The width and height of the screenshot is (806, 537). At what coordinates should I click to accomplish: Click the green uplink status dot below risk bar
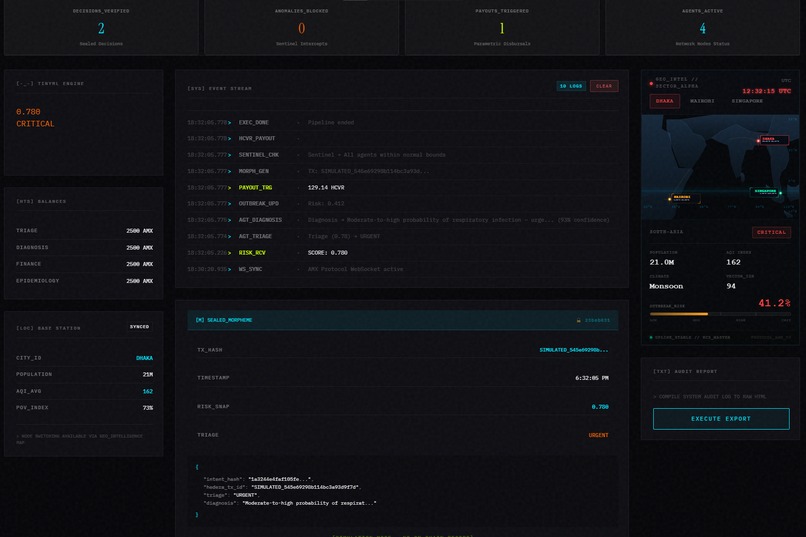pos(651,338)
